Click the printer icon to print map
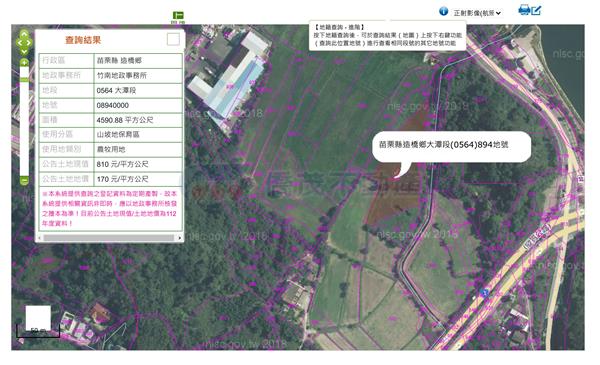 pyautogui.click(x=524, y=10)
